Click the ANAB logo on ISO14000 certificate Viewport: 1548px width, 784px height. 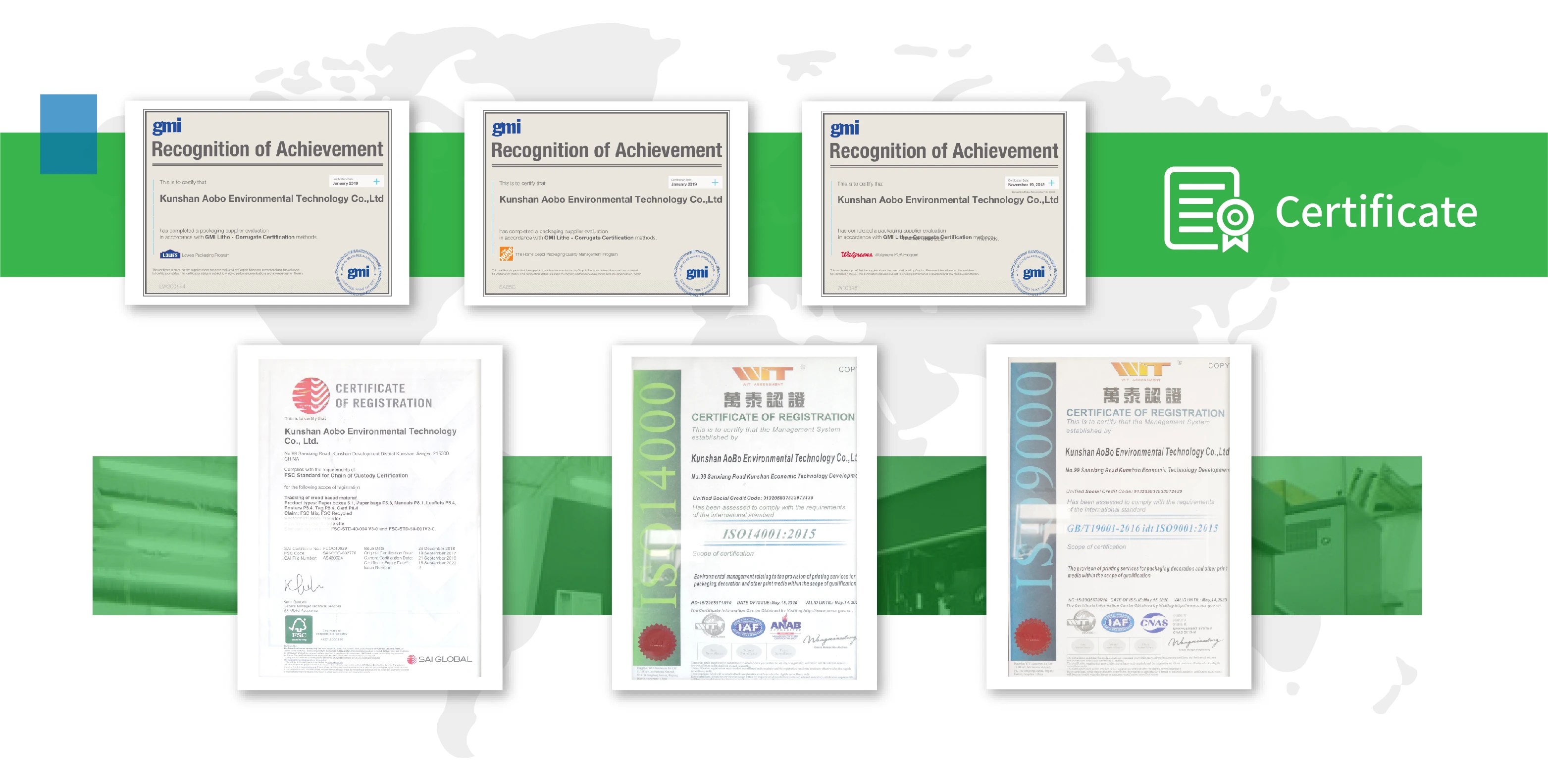pos(785,626)
